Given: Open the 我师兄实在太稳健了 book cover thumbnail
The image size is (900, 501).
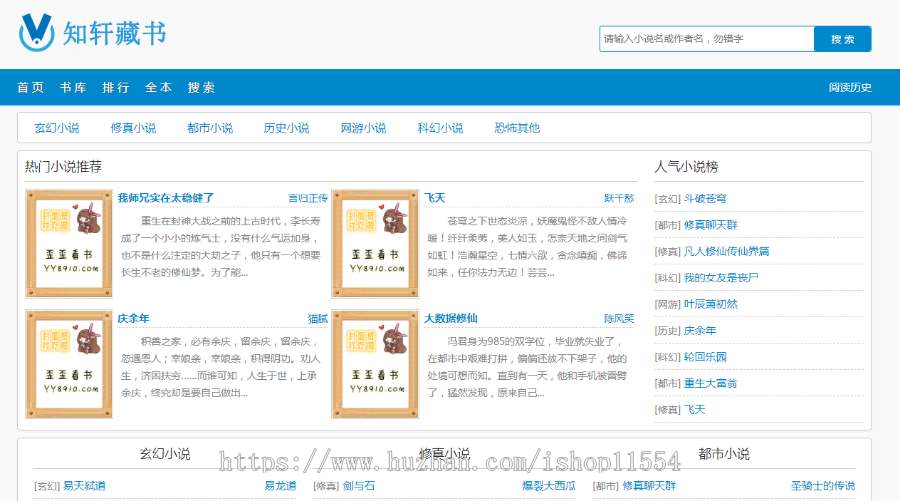Looking at the screenshot, I should click(69, 244).
